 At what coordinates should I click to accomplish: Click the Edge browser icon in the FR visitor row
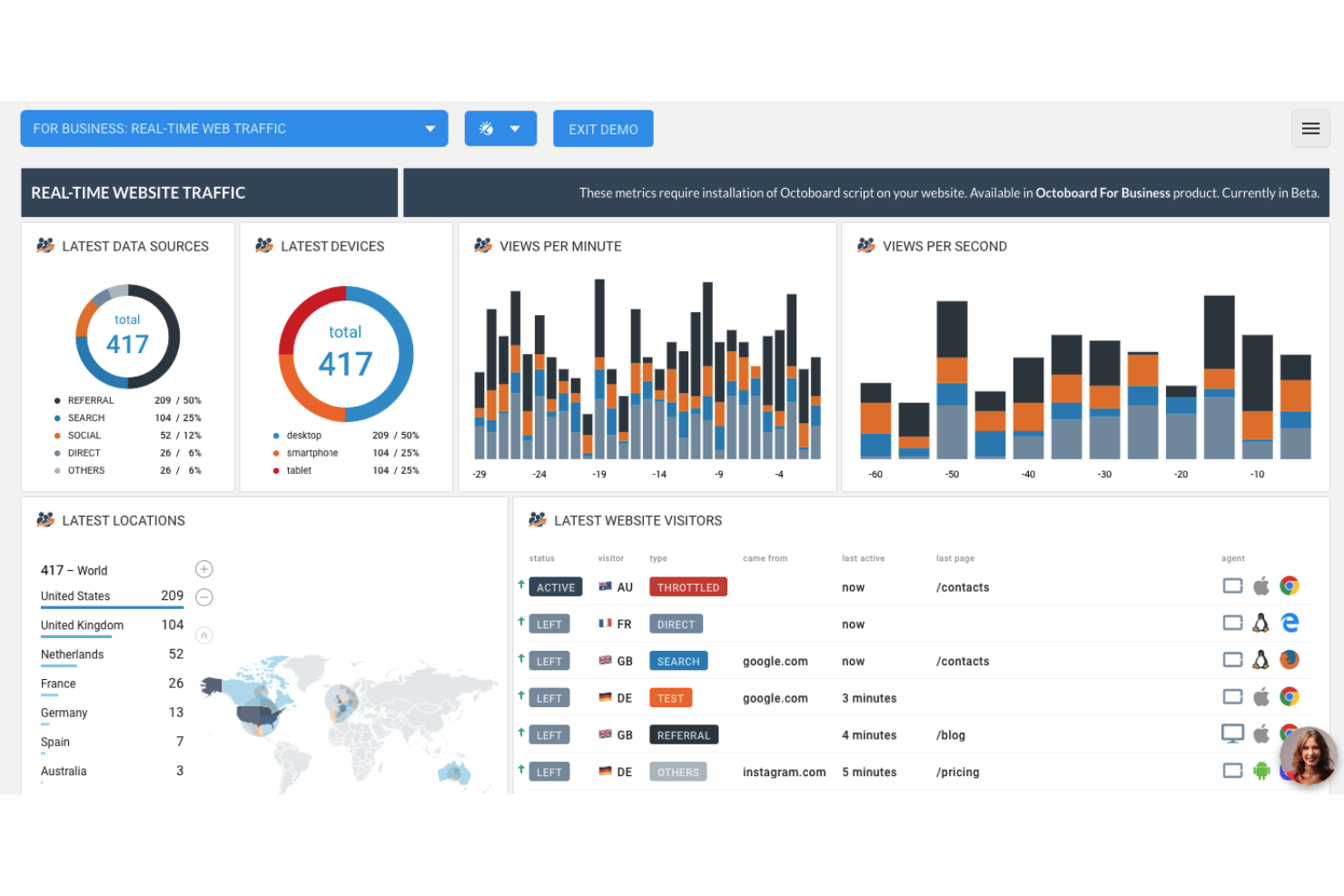[1290, 623]
